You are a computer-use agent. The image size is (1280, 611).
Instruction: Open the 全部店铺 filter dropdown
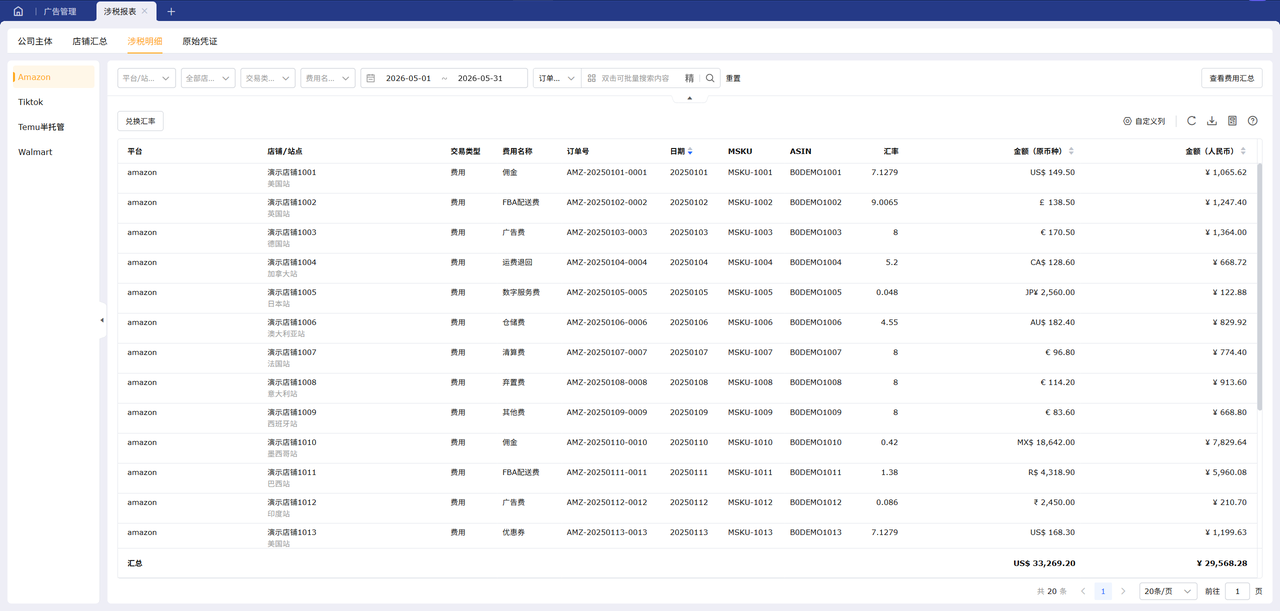[208, 78]
